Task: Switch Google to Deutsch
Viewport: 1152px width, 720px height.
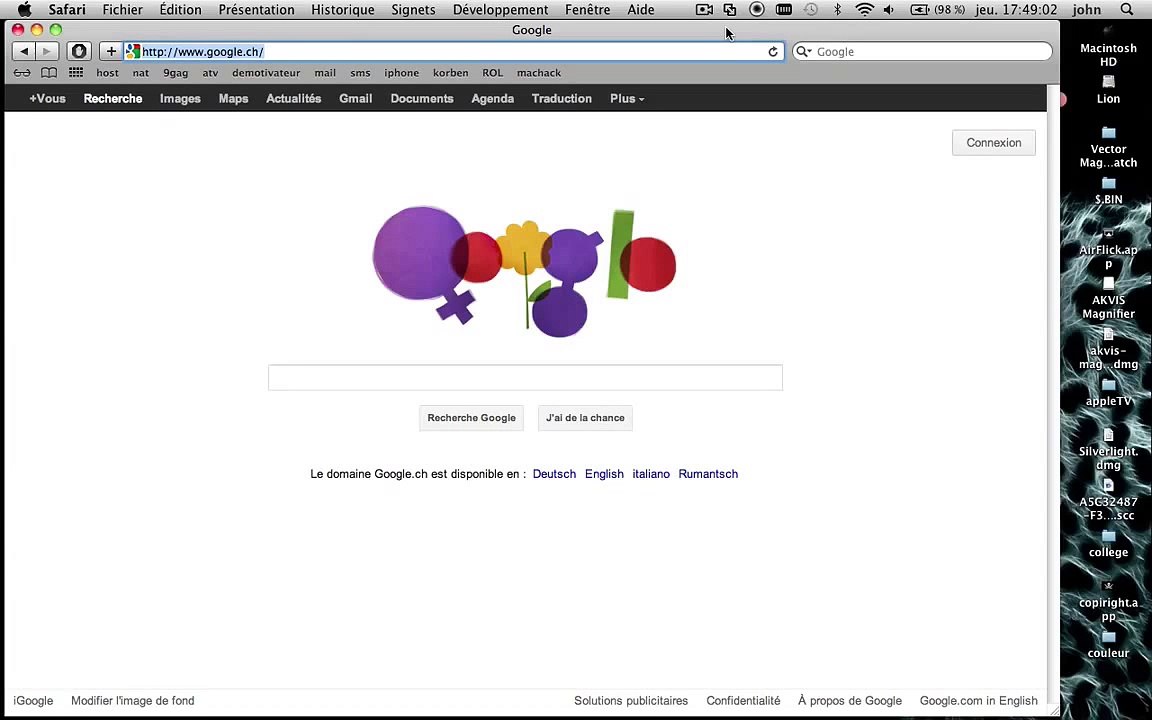Action: pos(554,474)
